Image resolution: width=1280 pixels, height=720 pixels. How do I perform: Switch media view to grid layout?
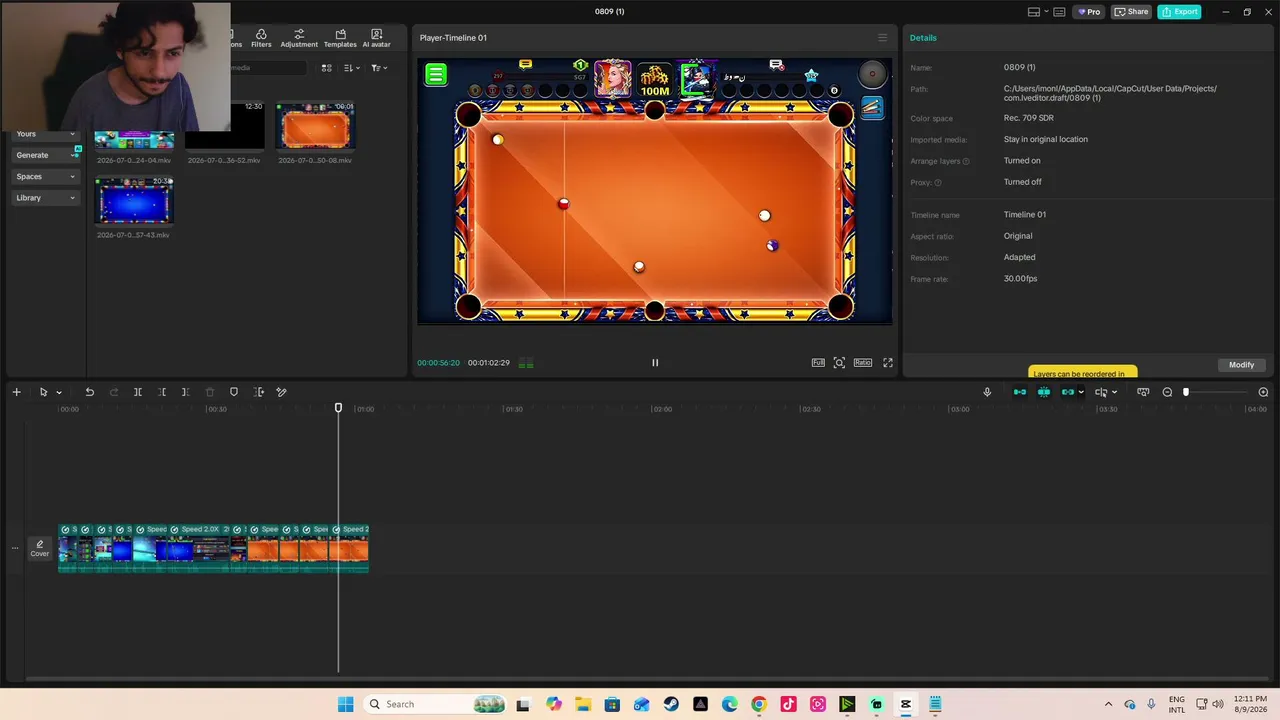pos(326,68)
